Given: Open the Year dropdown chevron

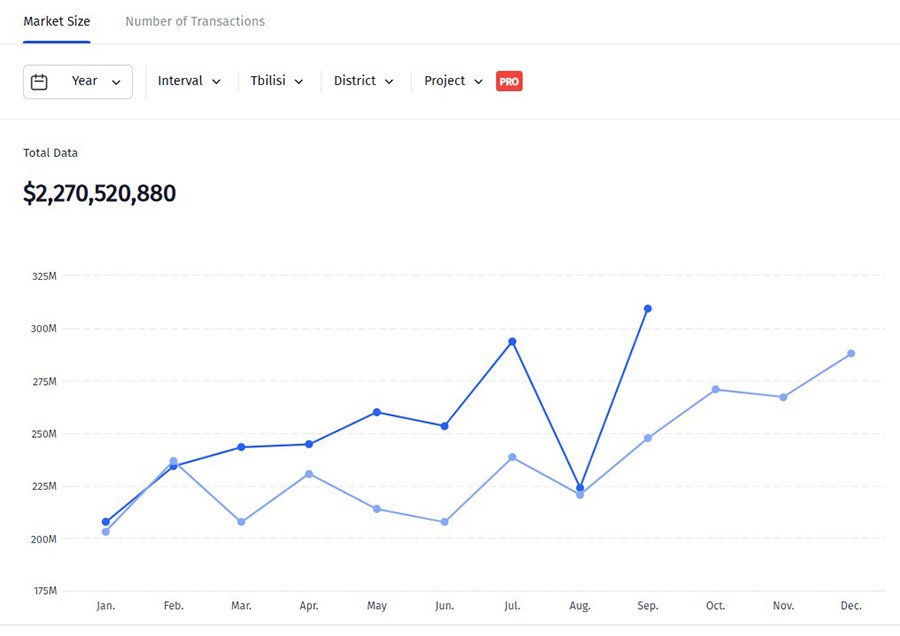Looking at the screenshot, I should [x=116, y=82].
